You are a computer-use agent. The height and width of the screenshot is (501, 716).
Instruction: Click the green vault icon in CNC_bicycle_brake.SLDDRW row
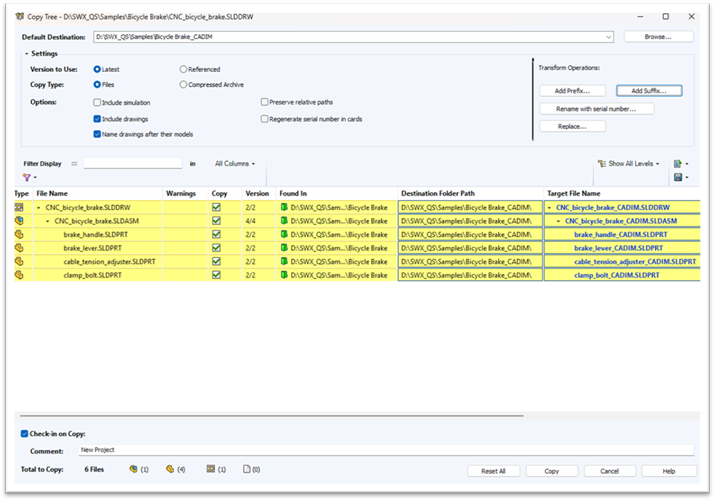tap(284, 207)
